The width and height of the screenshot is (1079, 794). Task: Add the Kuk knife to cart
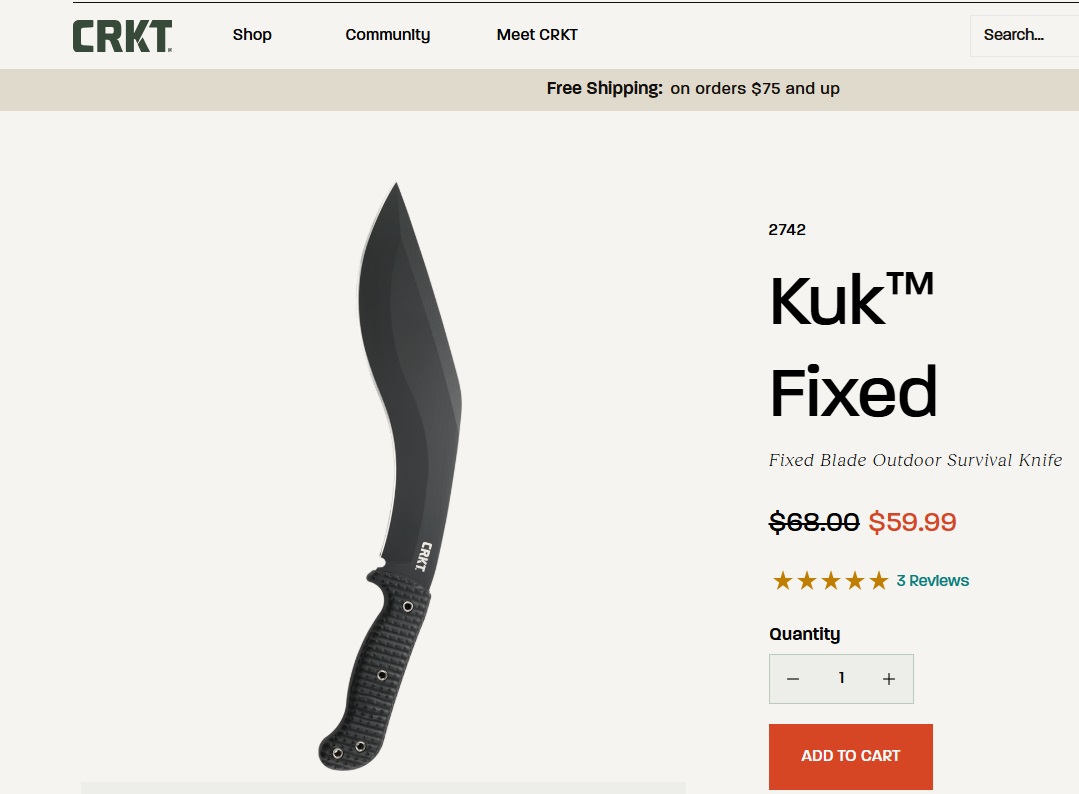point(851,756)
